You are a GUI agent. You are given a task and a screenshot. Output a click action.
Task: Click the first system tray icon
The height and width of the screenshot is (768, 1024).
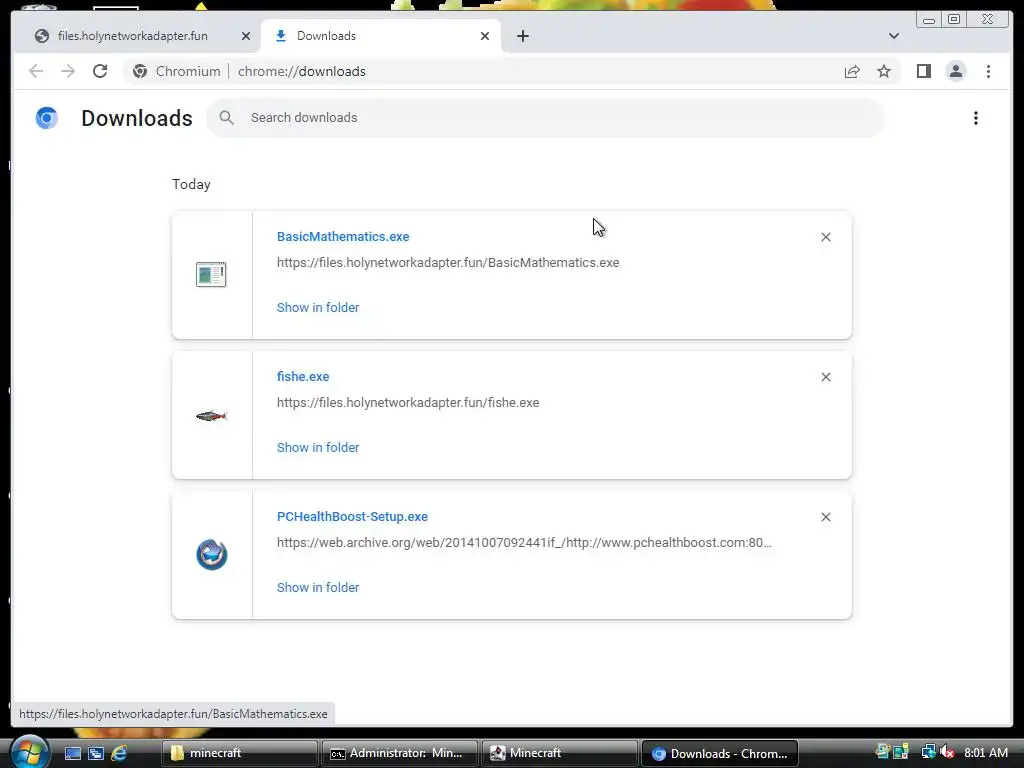883,752
